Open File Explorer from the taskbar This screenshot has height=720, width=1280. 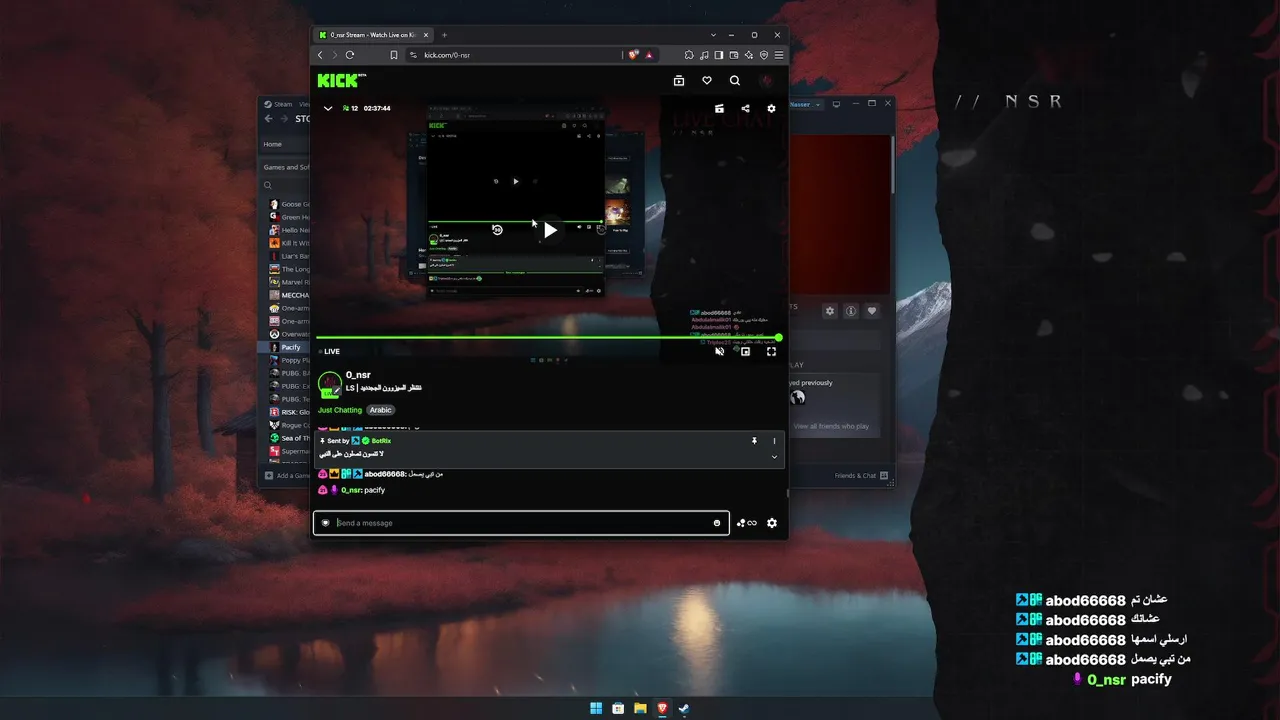(x=640, y=708)
